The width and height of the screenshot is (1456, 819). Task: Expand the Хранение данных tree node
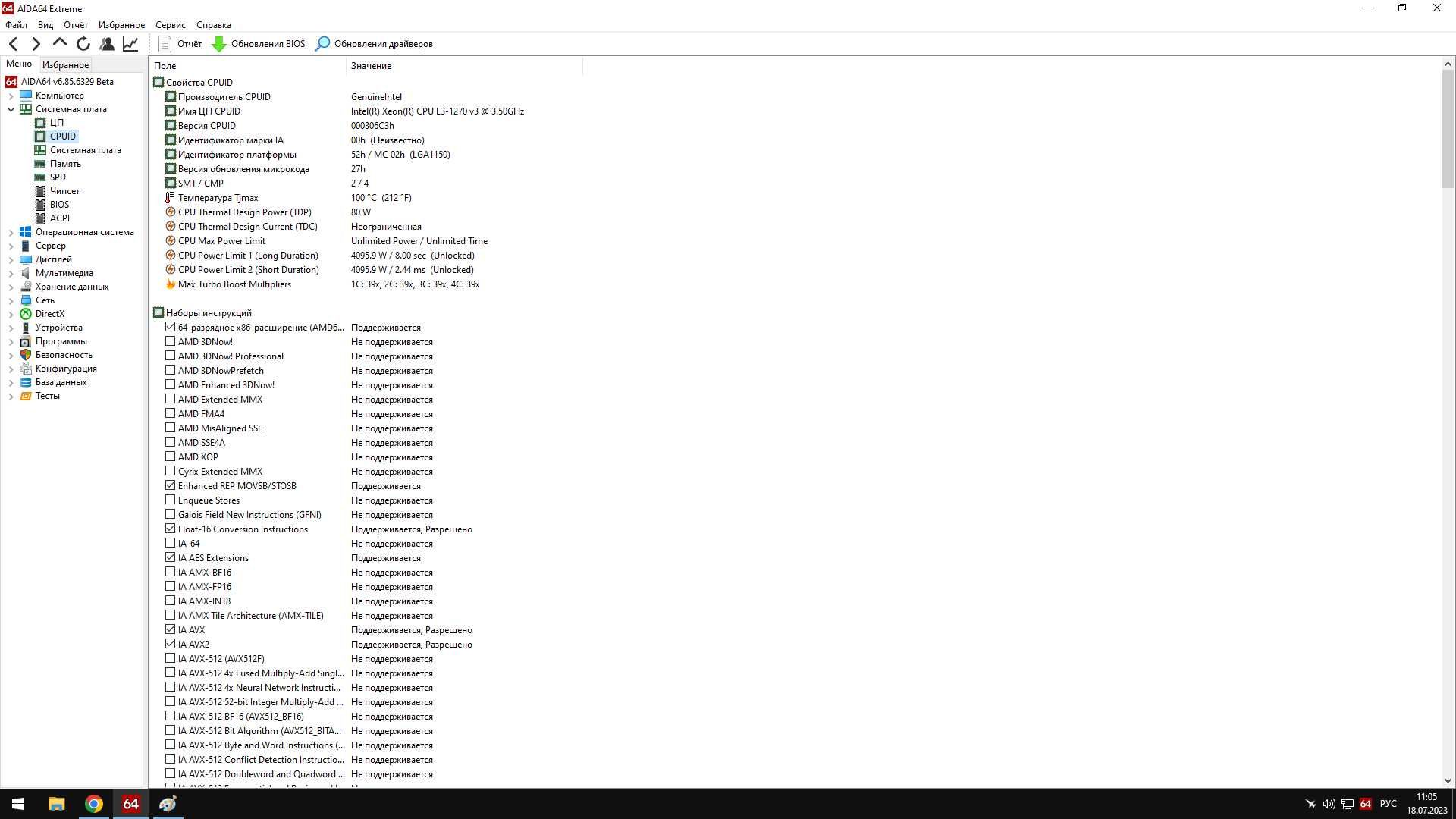click(11, 287)
